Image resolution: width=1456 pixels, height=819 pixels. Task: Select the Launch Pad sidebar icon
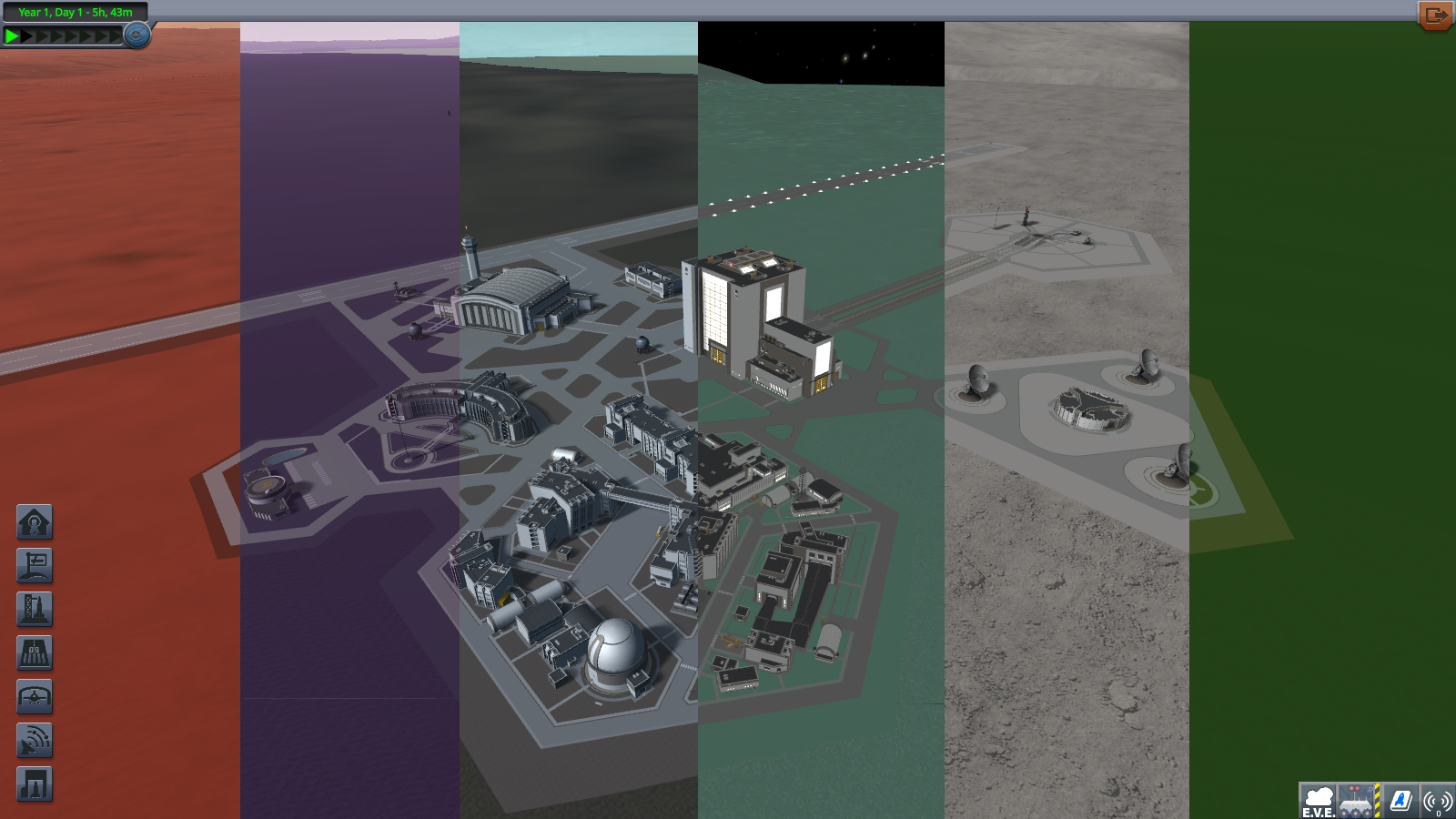click(x=35, y=610)
